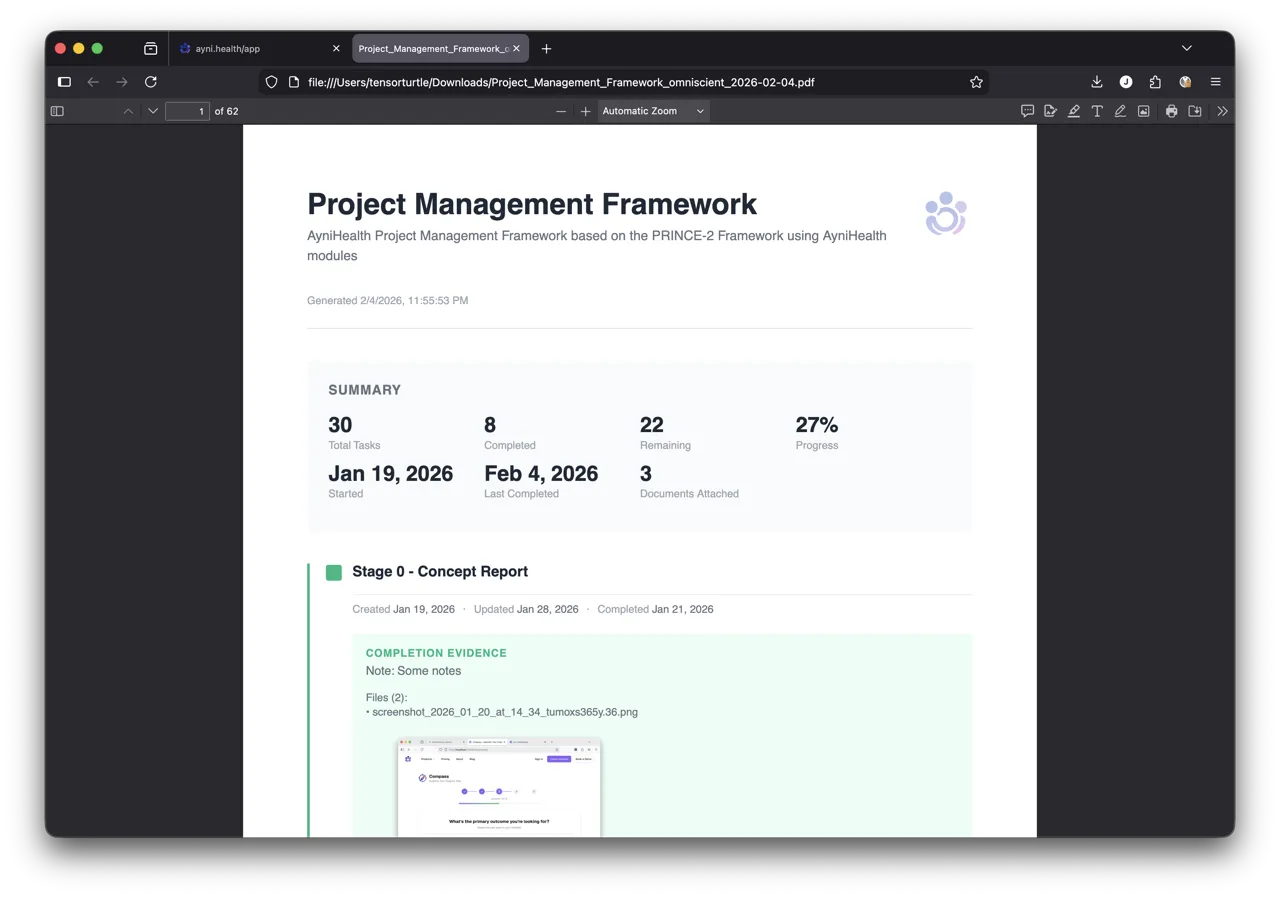Click the "Feb 4, 2026" last completed date
The height and width of the screenshot is (897, 1280).
click(541, 474)
